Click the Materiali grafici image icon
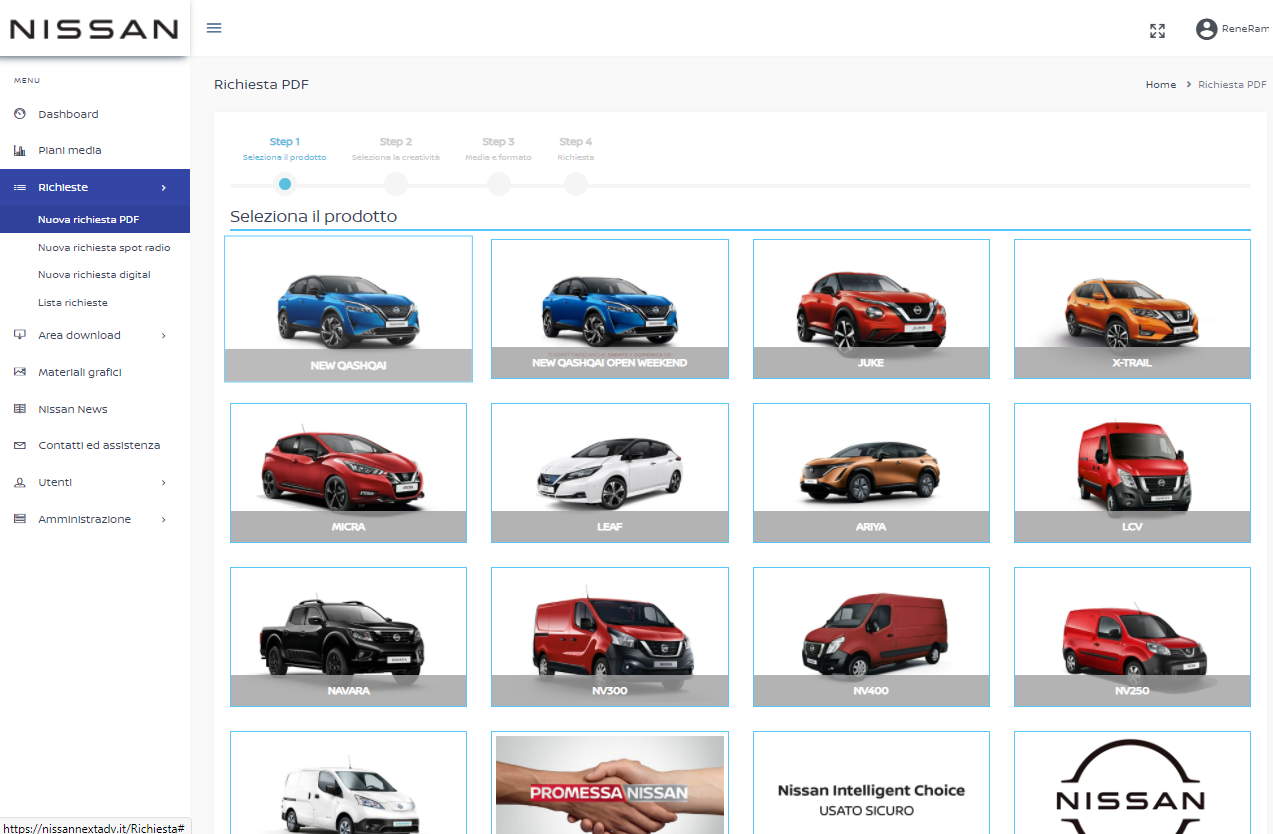 point(19,372)
